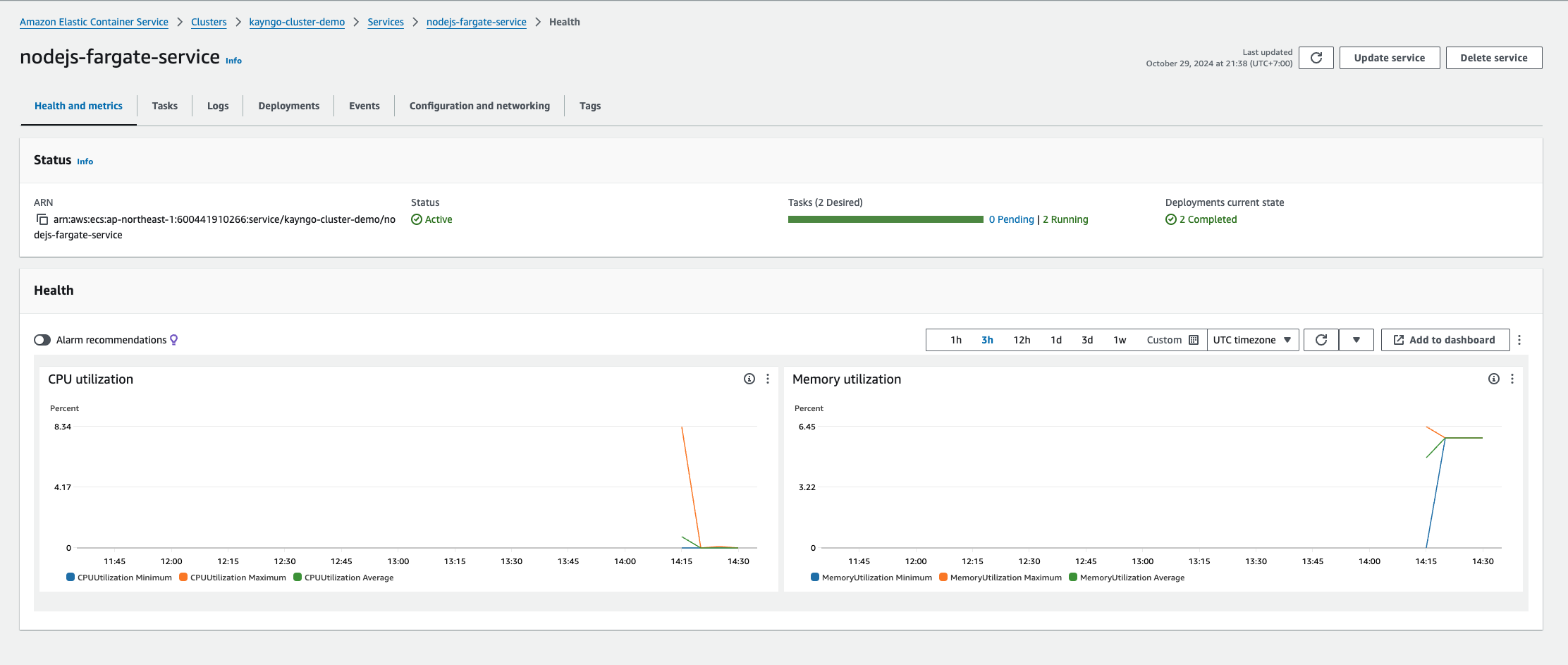Select the 1w time range

1120,340
